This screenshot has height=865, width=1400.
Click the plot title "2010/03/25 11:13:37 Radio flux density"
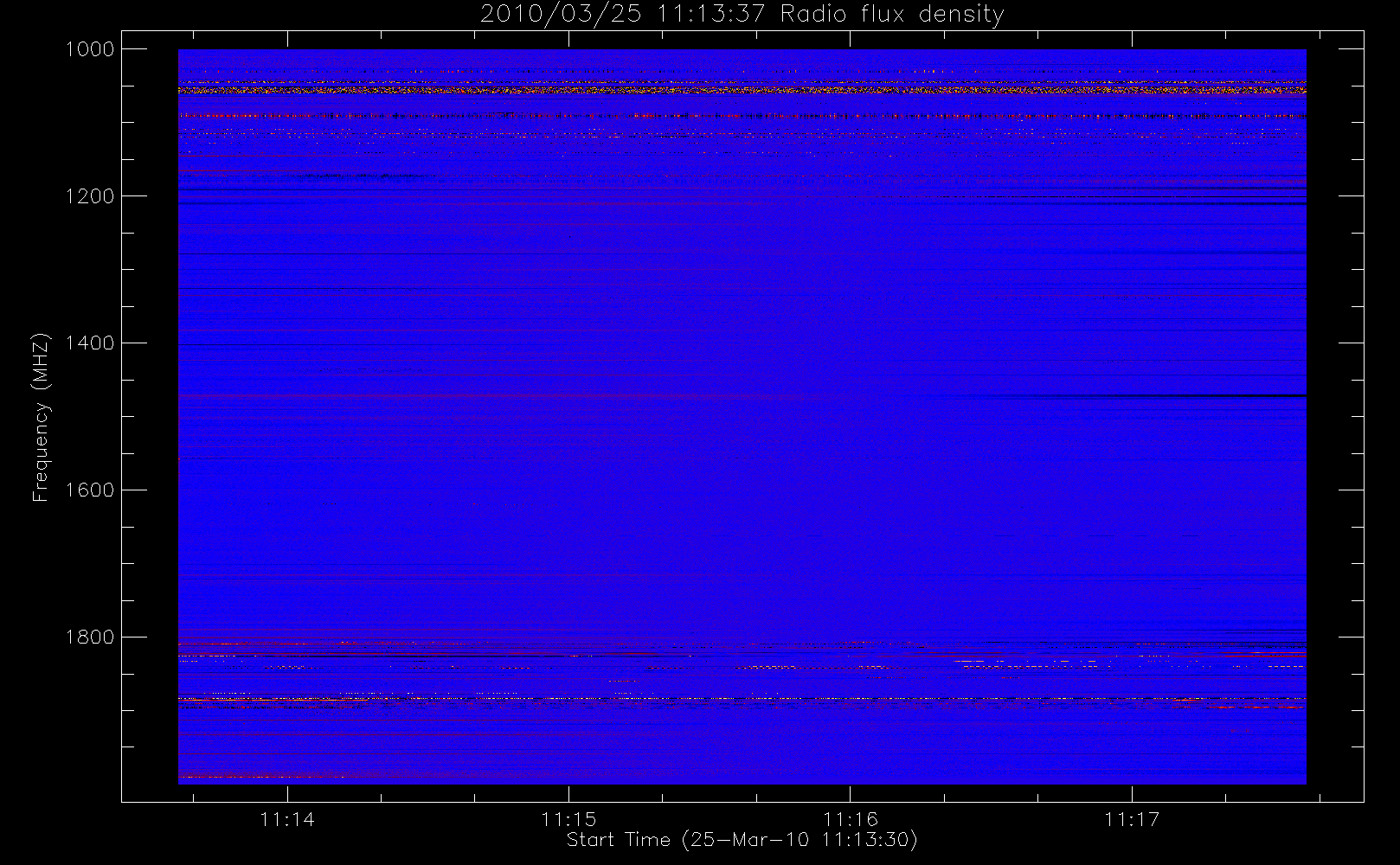point(742,15)
